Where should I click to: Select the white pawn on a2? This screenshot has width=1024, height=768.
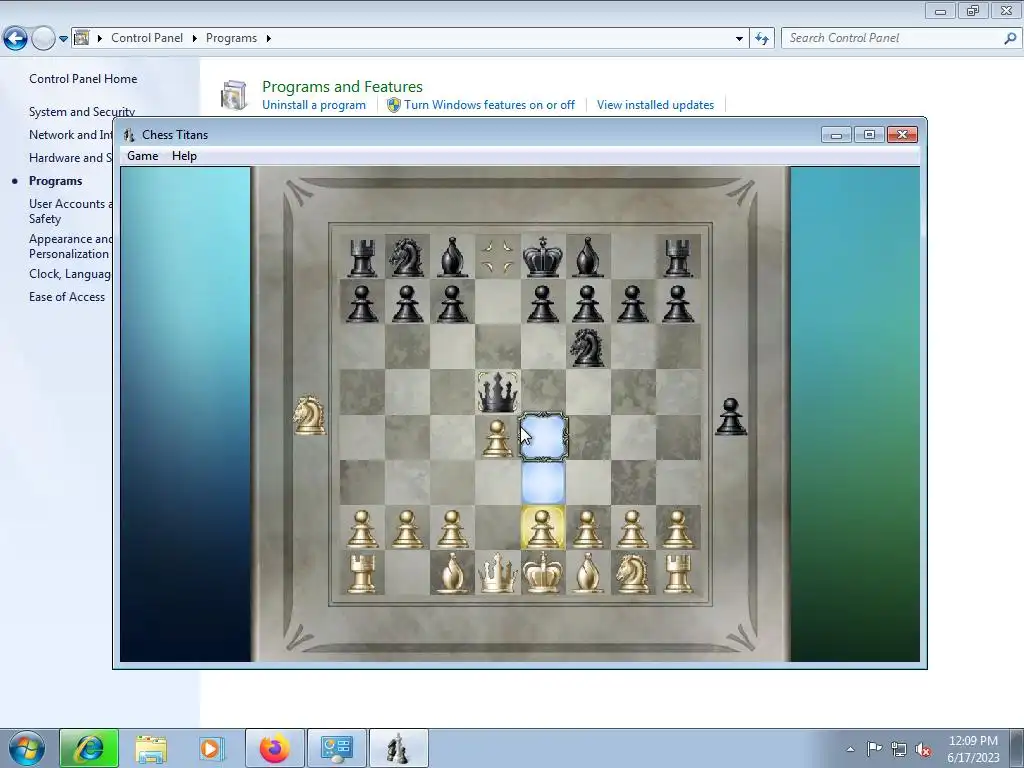click(362, 528)
